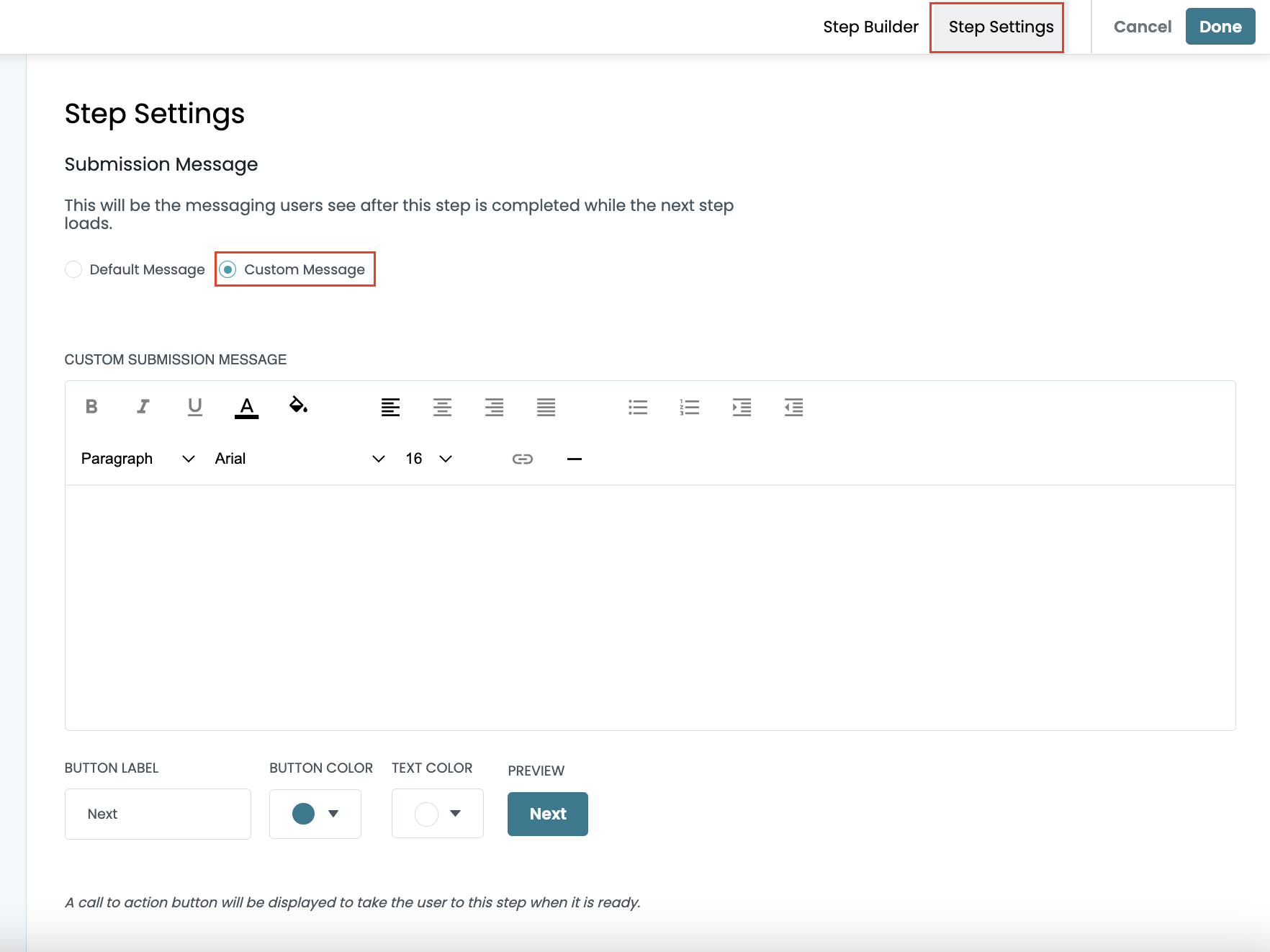Underline the selected text
This screenshot has width=1270, height=952.
194,407
